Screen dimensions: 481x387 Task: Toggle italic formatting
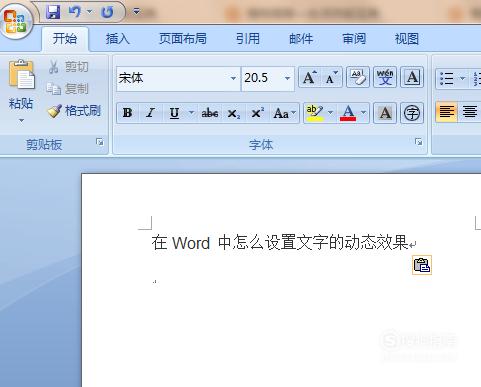151,113
